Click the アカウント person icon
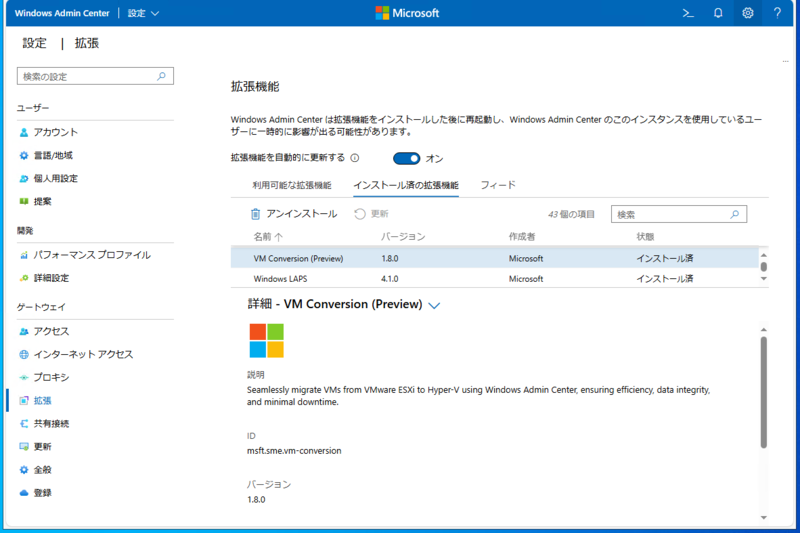This screenshot has height=533, width=800. 24,133
